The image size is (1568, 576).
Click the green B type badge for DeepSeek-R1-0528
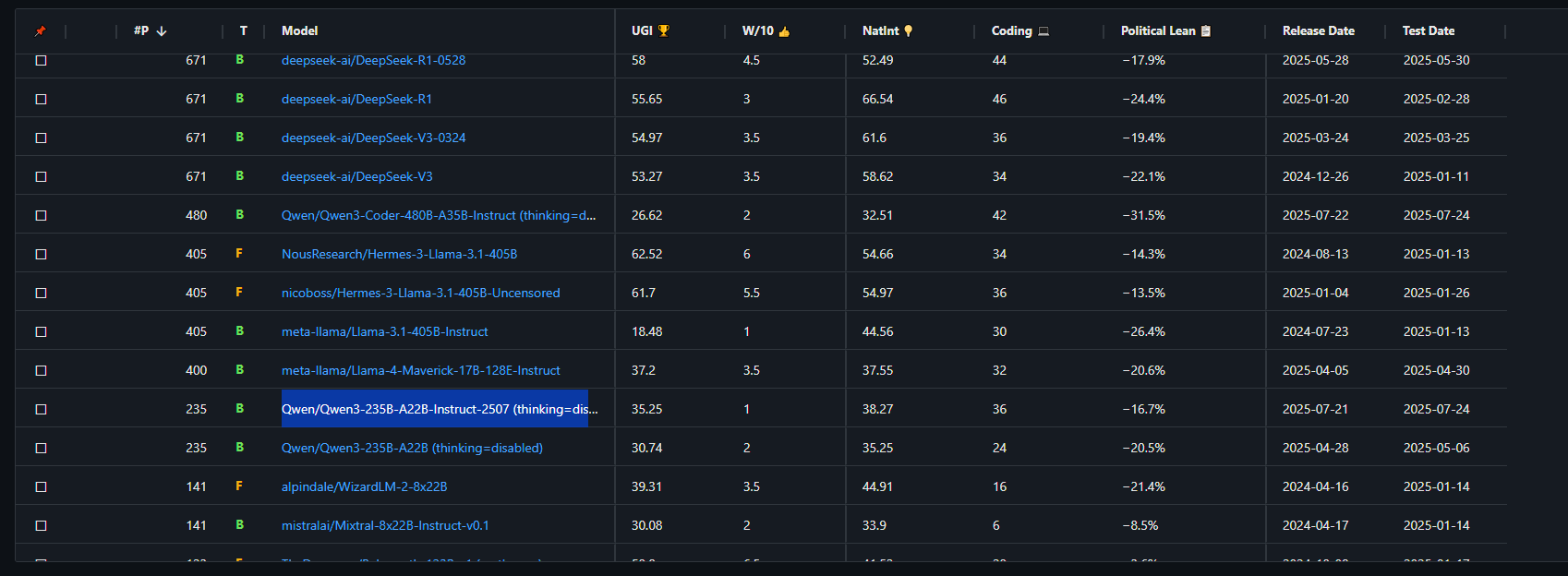[239, 59]
